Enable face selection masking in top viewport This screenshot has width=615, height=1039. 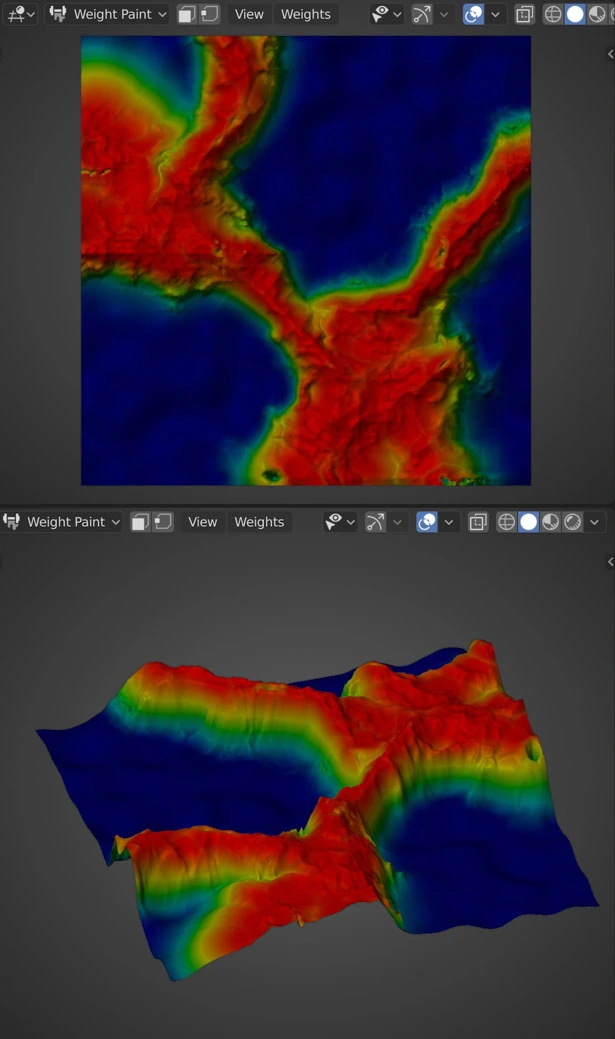pos(187,14)
